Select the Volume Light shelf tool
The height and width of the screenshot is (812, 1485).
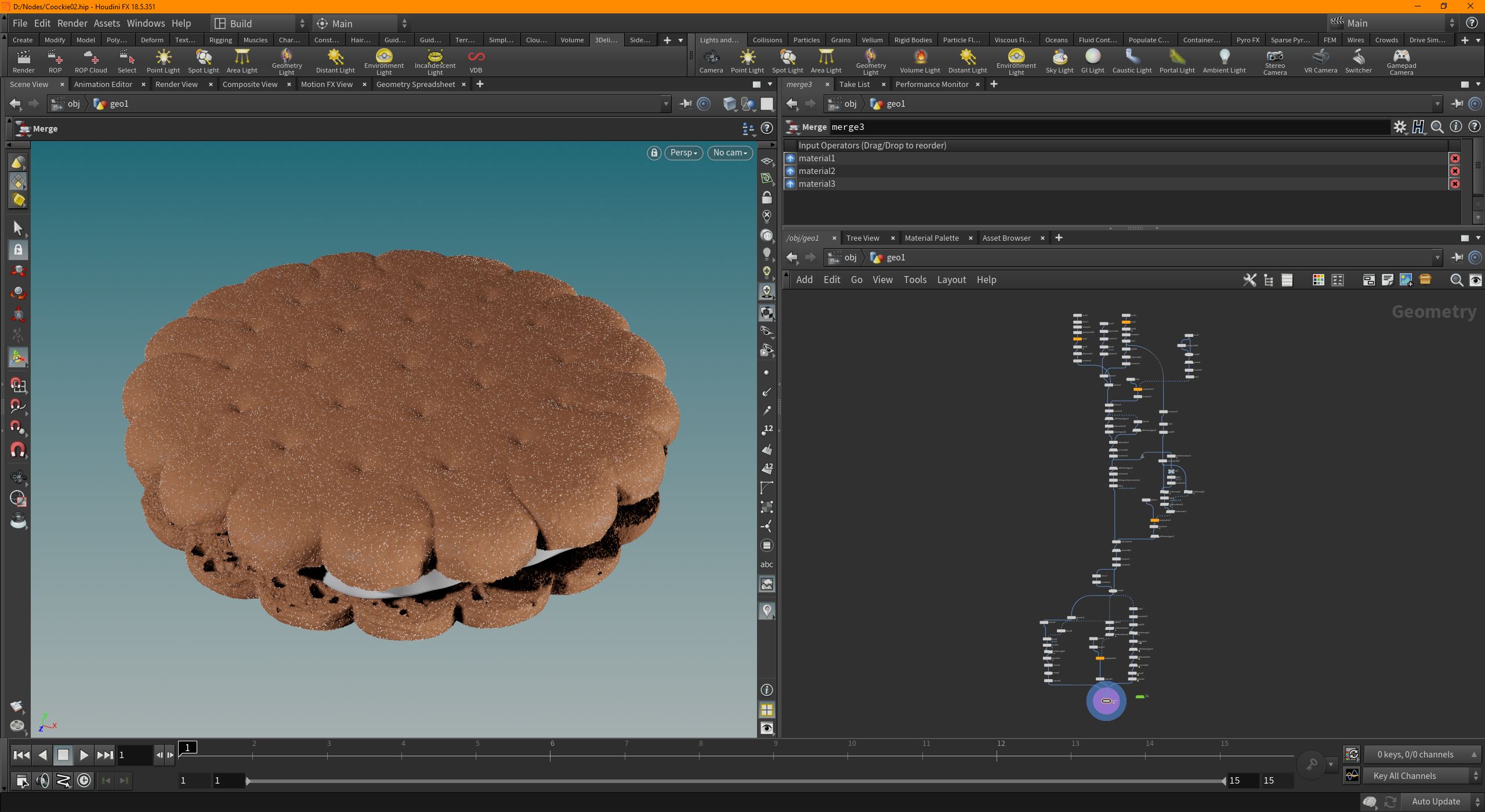[919, 61]
